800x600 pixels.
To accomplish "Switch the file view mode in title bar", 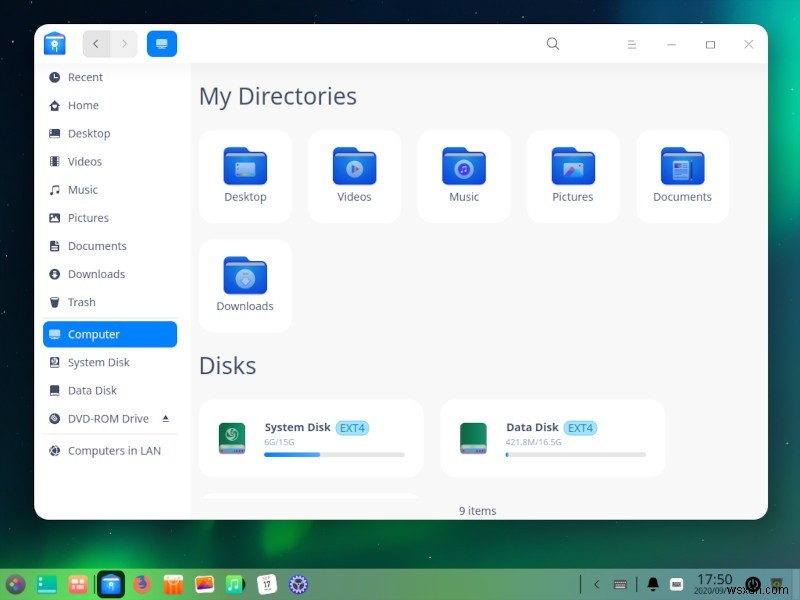I will tap(162, 43).
